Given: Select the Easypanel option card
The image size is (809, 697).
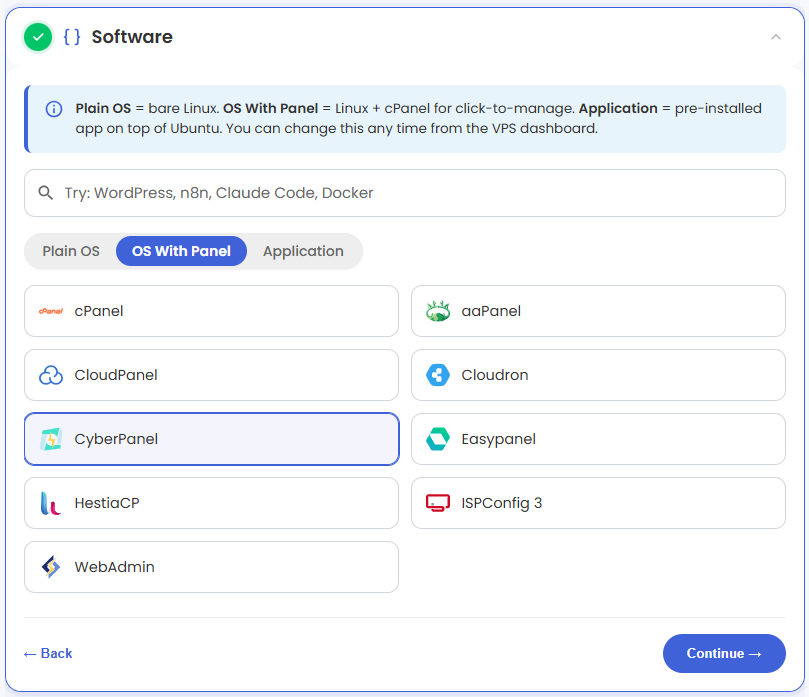Looking at the screenshot, I should tap(598, 439).
